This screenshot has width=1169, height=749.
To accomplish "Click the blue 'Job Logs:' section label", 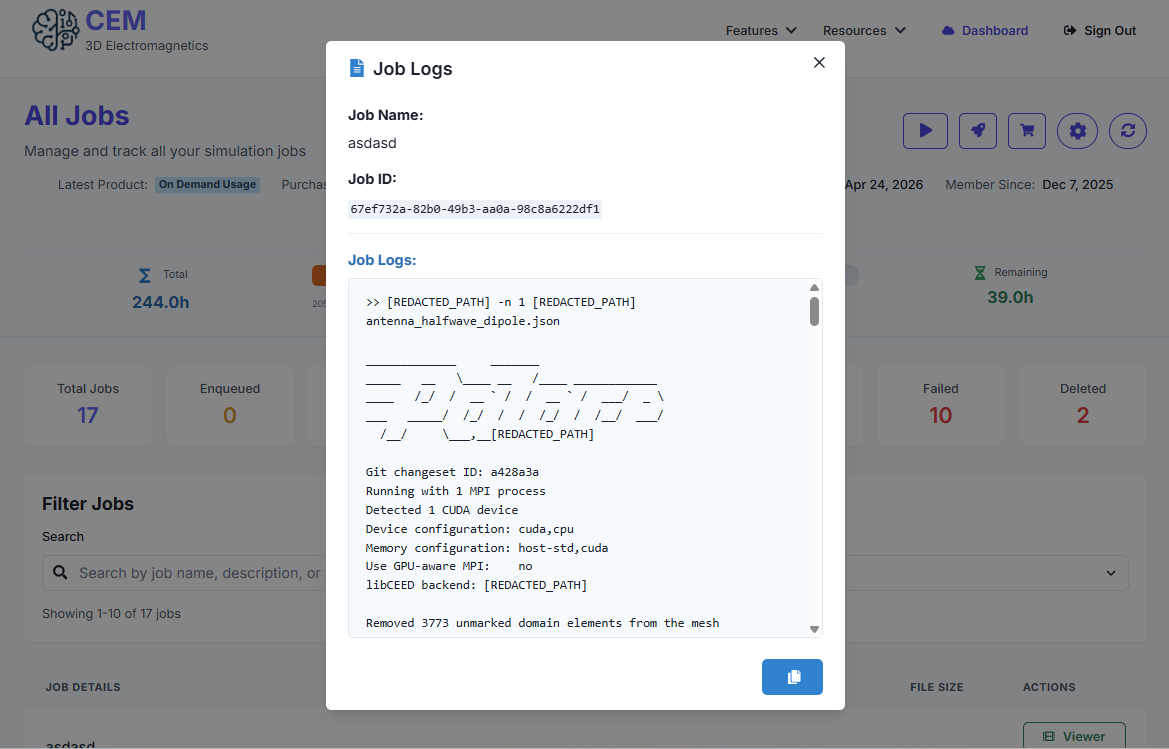I will tap(382, 260).
